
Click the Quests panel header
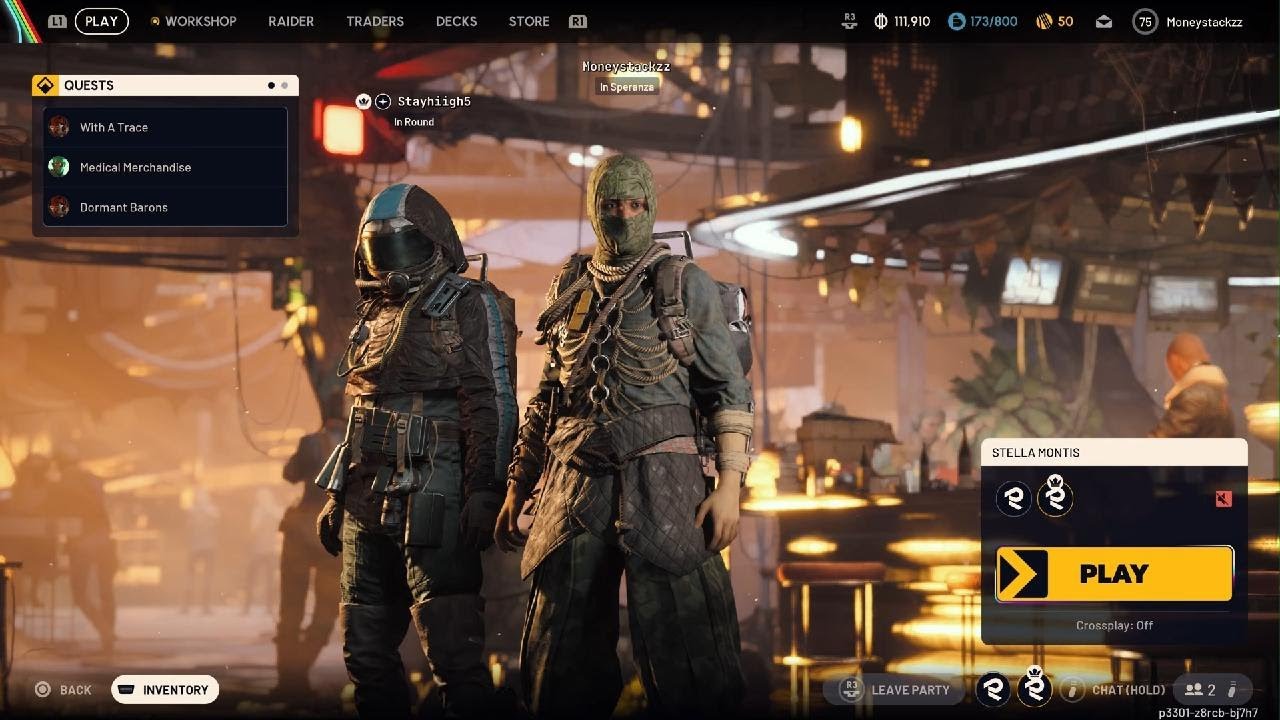(x=165, y=85)
